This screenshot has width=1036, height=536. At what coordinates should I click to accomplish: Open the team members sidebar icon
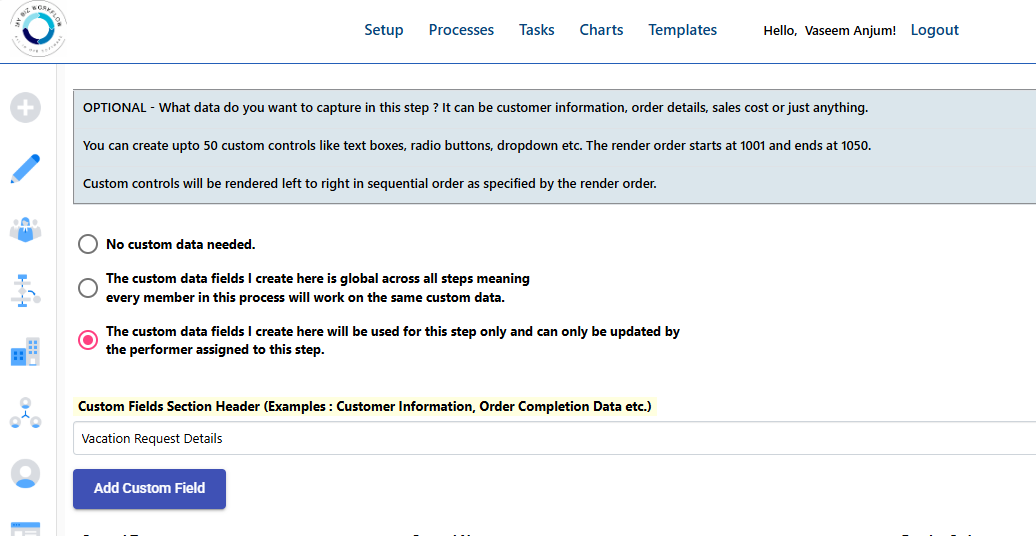(x=25, y=229)
